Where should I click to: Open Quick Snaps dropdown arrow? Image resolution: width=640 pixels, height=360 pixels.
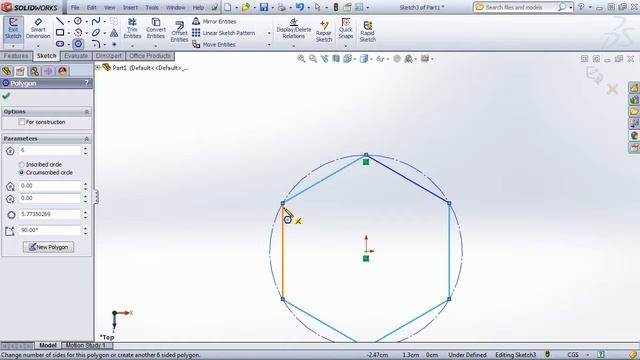[x=346, y=45]
